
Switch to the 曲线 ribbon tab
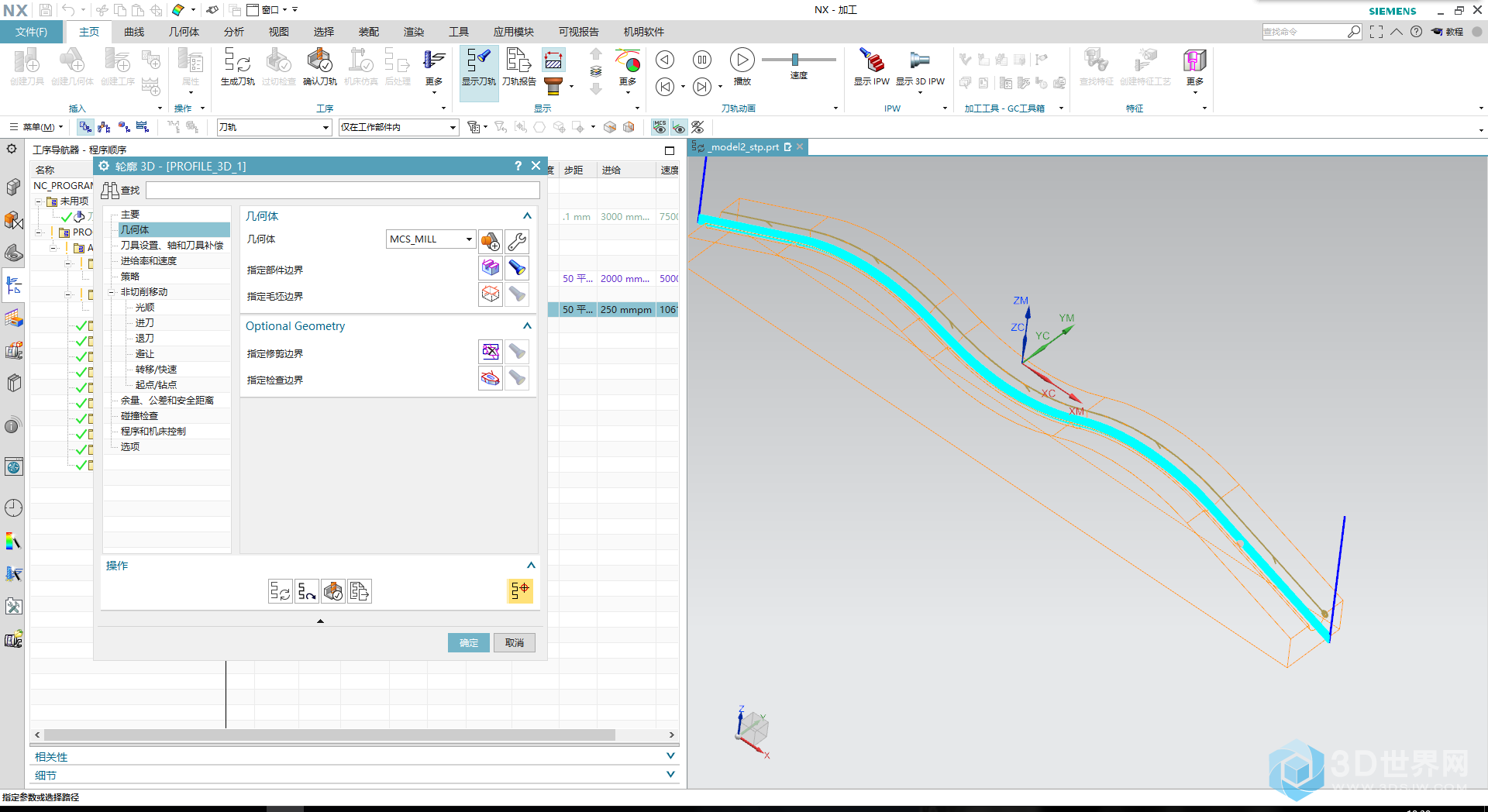[134, 32]
